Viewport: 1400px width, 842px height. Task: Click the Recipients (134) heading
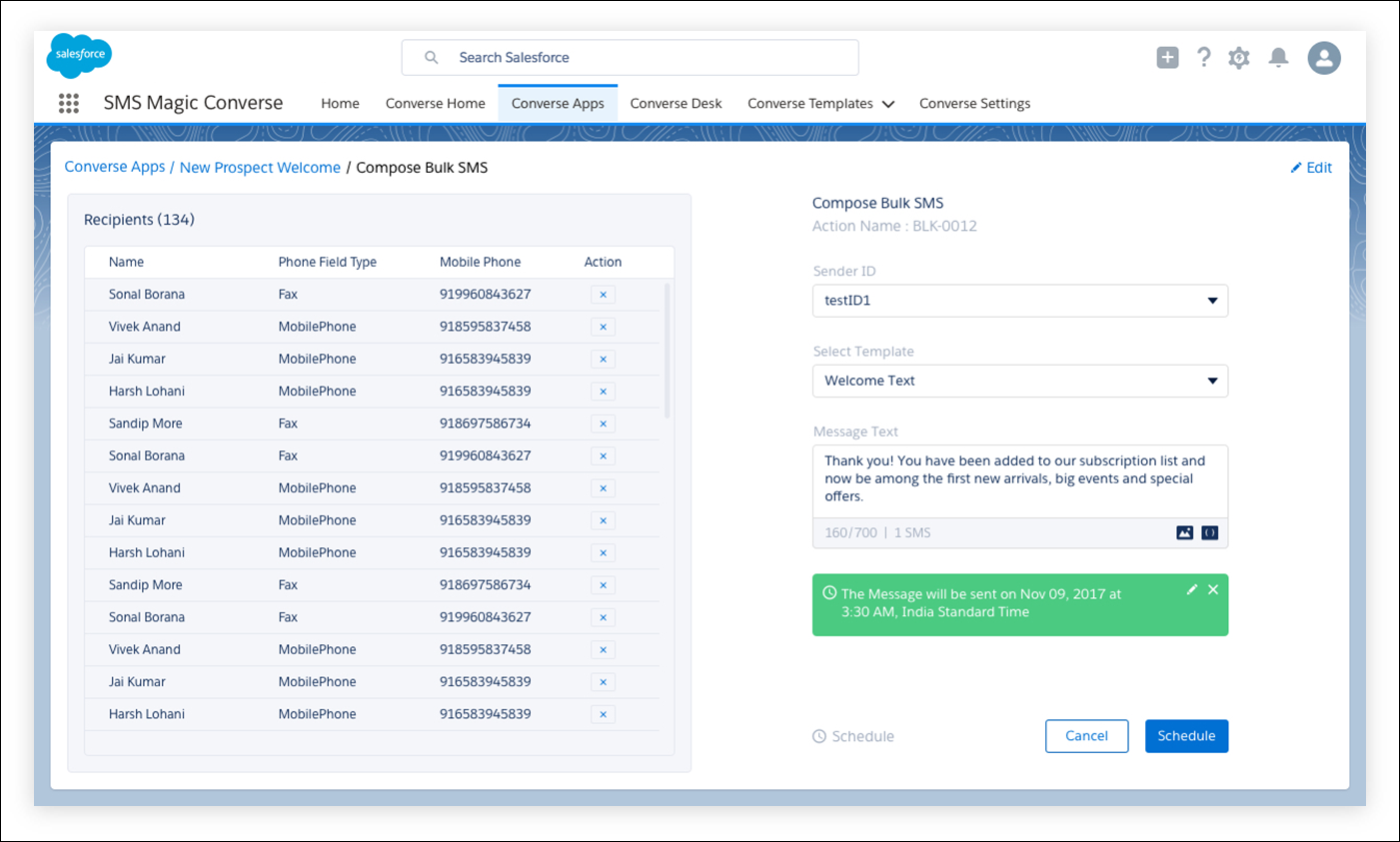(x=139, y=220)
